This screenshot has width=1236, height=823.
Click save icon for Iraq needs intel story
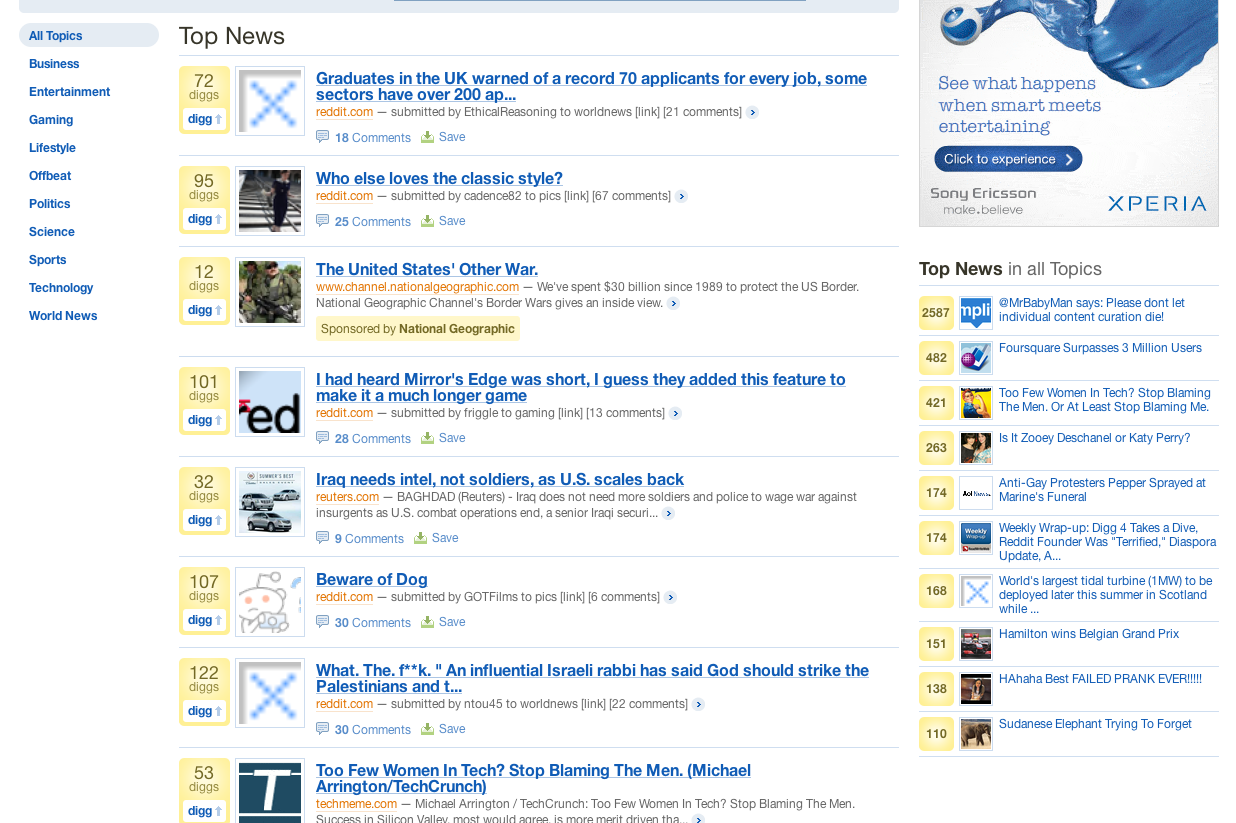[x=420, y=538]
